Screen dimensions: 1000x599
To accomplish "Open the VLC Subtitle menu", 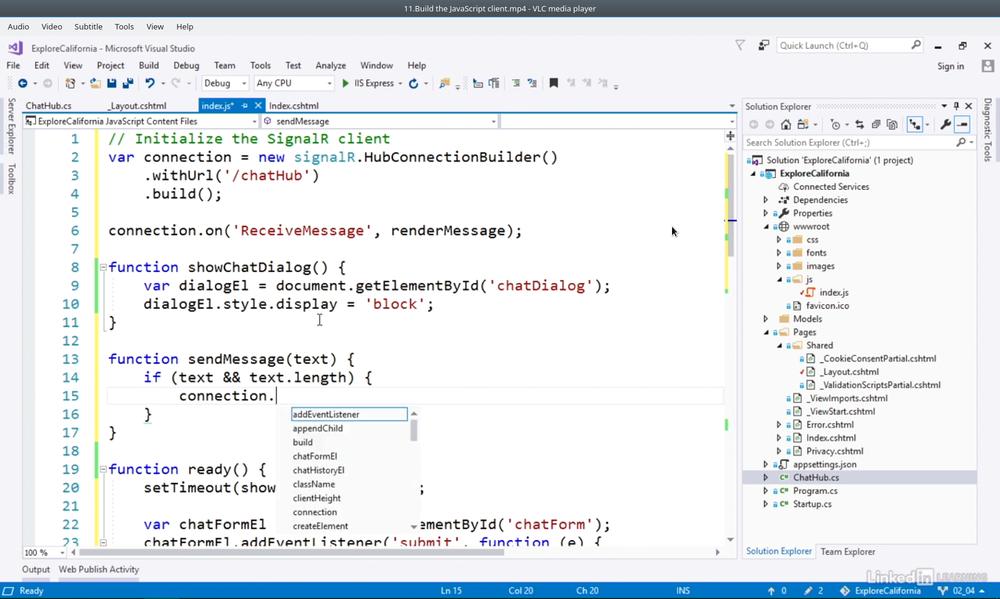I will click(x=88, y=27).
